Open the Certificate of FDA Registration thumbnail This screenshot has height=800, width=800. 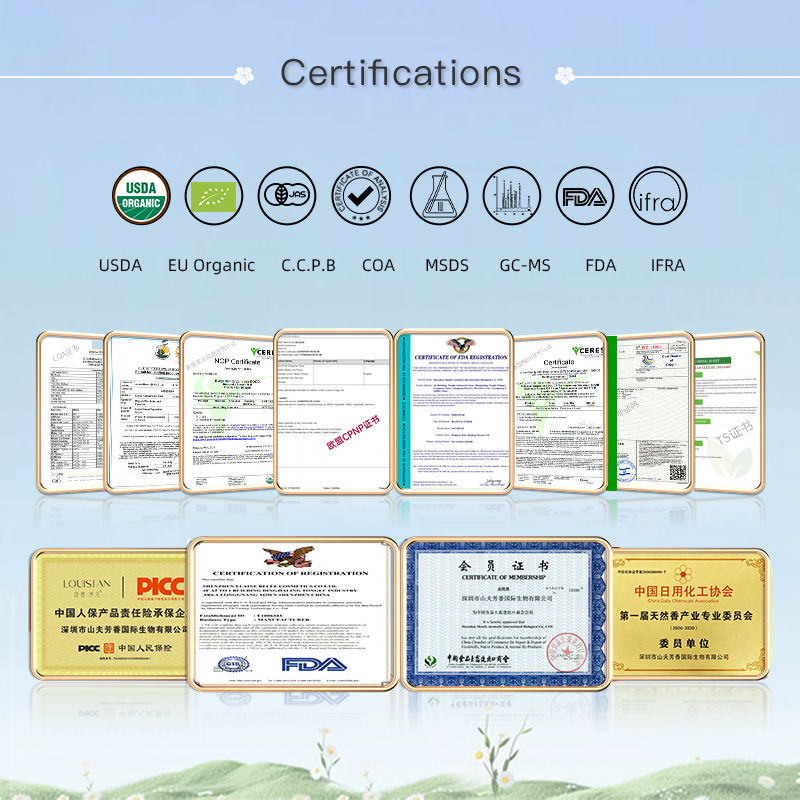point(453,411)
